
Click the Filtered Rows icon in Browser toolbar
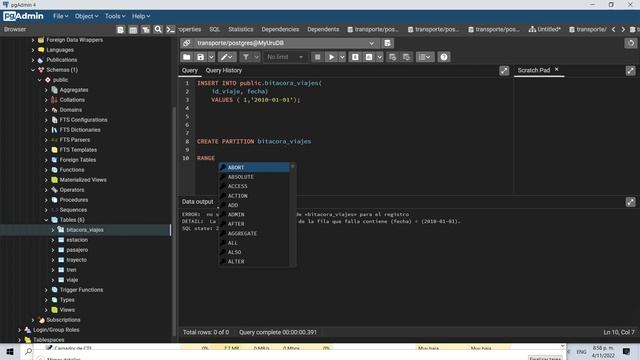146,30
